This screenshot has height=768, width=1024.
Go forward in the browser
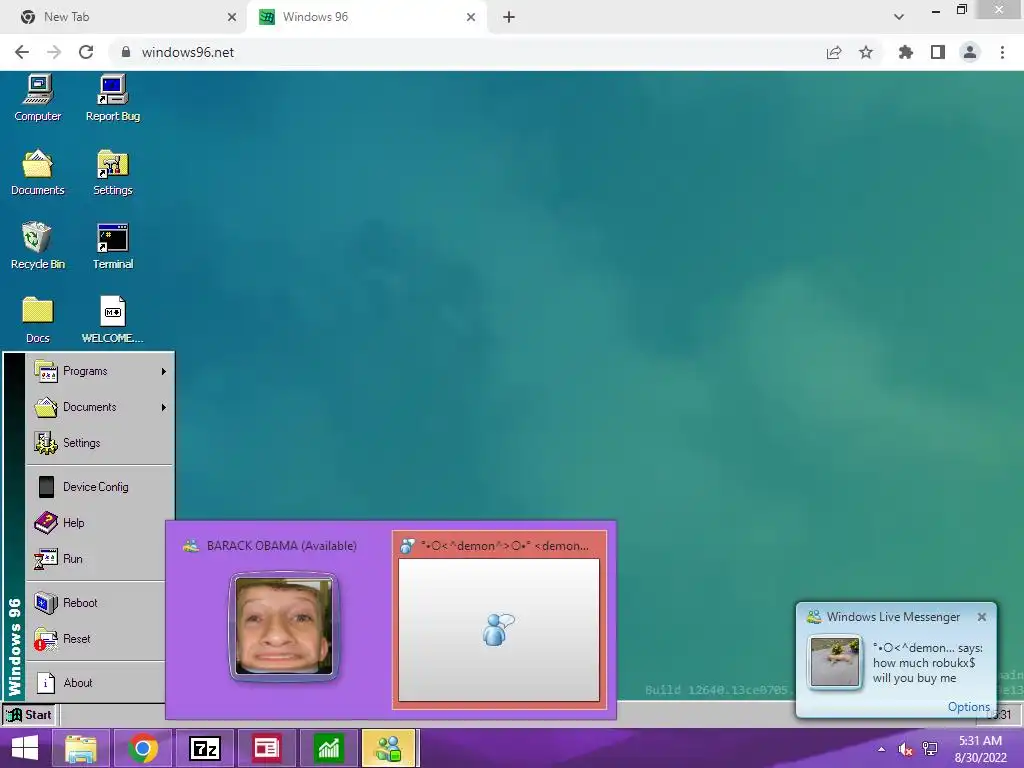pyautogui.click(x=54, y=52)
